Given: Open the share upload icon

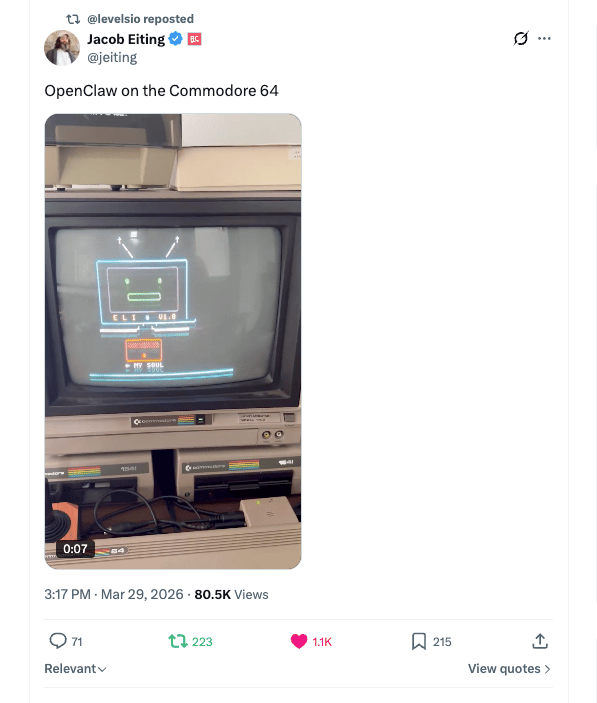Looking at the screenshot, I should pyautogui.click(x=540, y=641).
